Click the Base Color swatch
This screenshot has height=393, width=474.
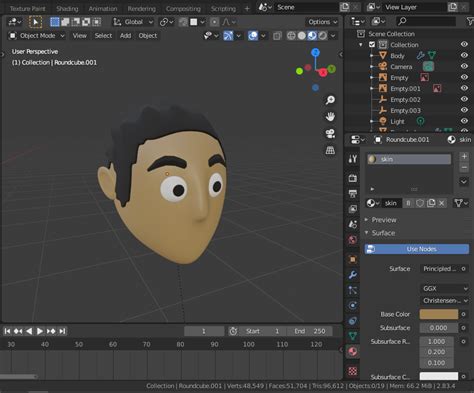pos(439,314)
